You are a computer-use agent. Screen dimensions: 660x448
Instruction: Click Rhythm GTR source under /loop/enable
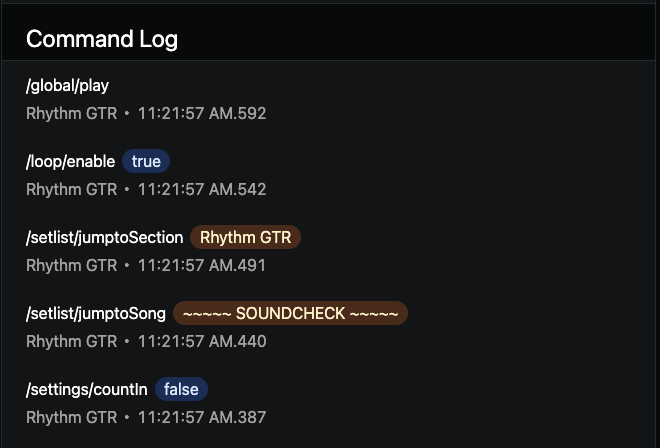72,189
